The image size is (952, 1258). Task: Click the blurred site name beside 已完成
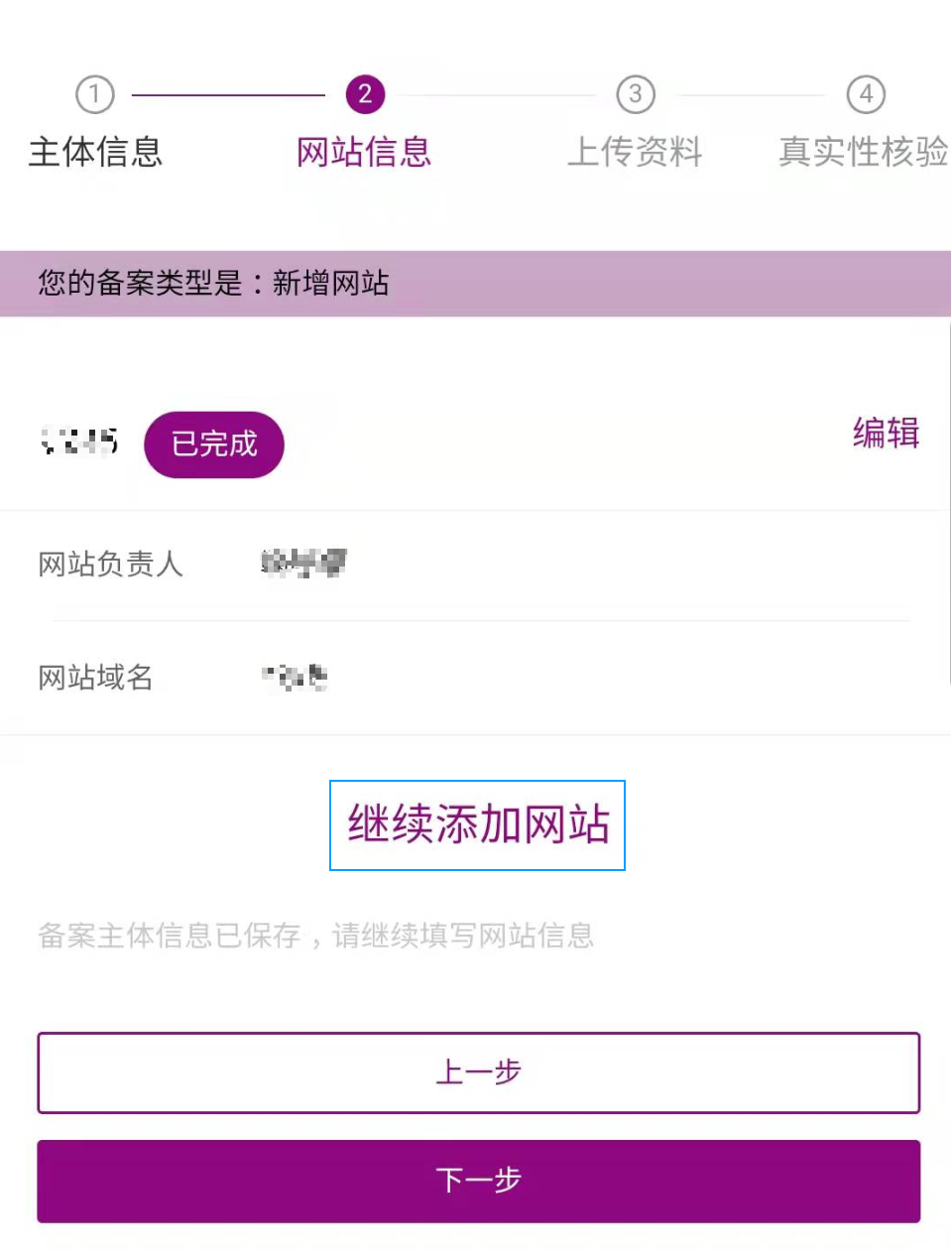click(79, 440)
